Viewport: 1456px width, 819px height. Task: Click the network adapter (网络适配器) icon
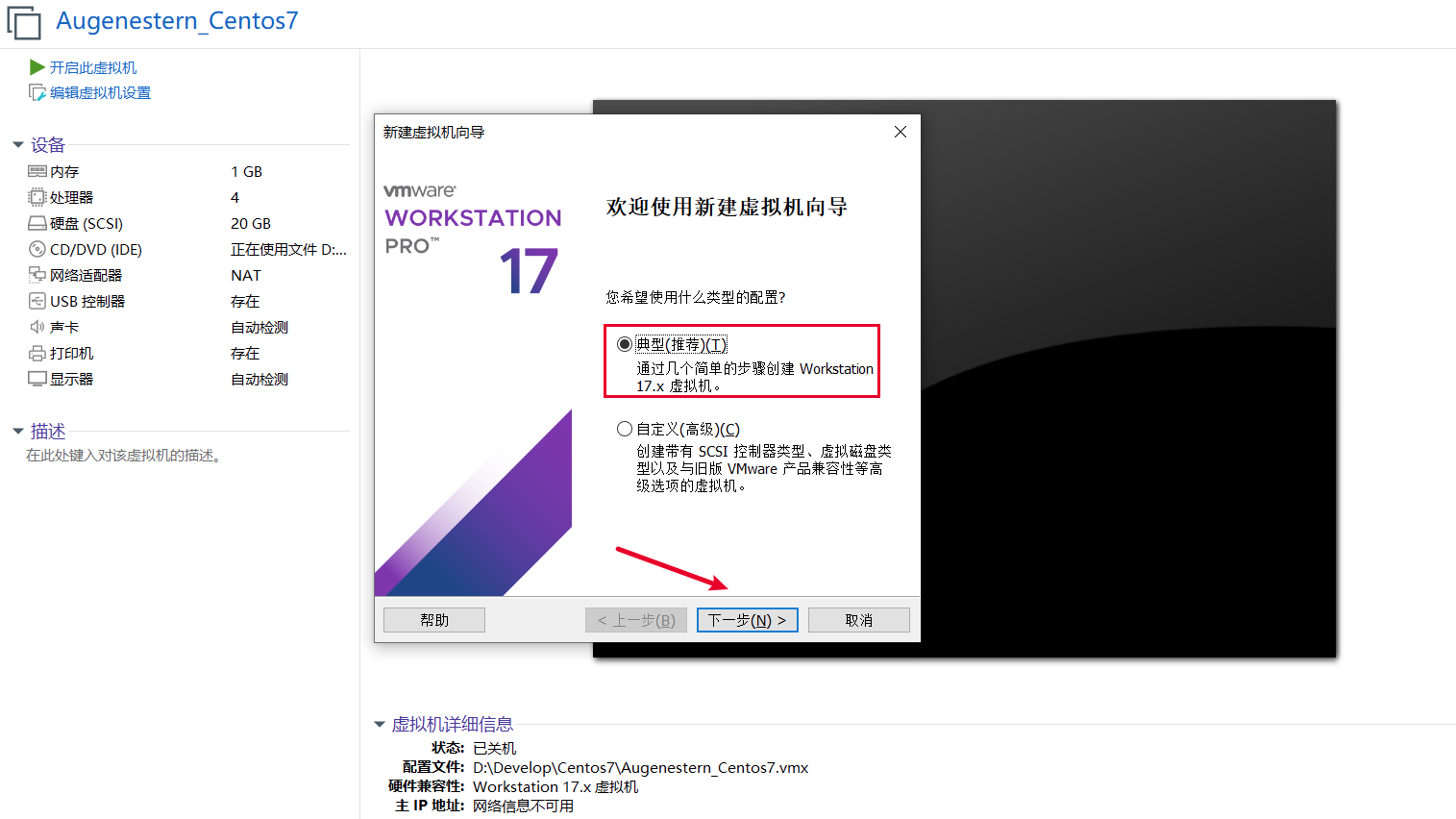click(37, 275)
